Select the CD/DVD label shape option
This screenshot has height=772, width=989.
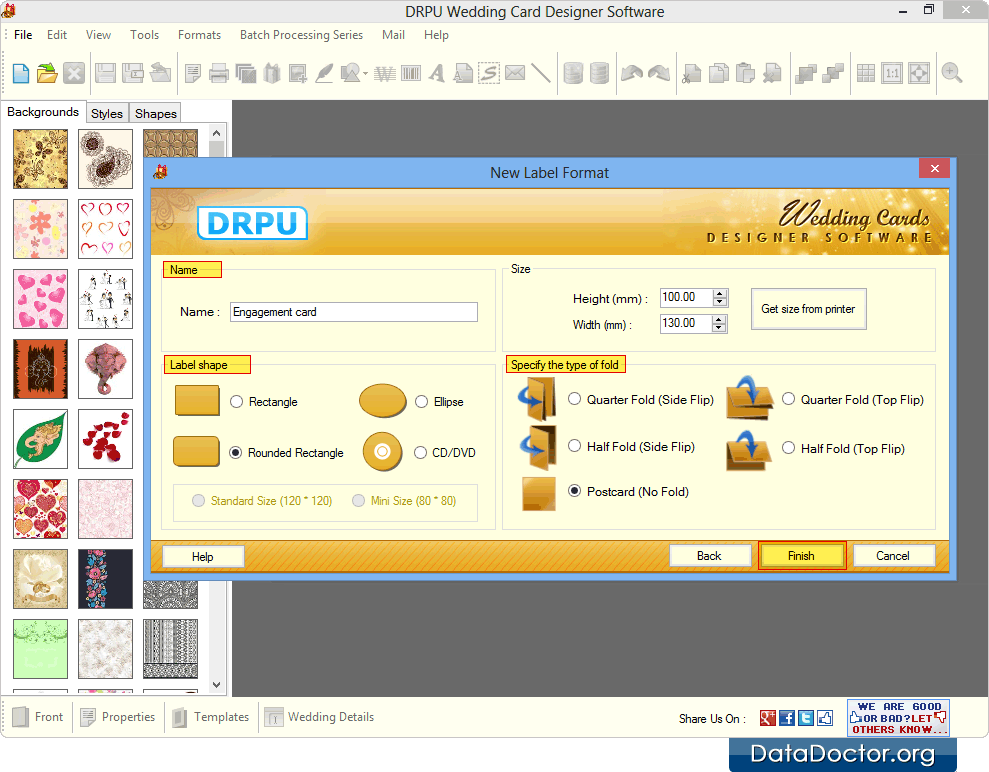tap(420, 452)
